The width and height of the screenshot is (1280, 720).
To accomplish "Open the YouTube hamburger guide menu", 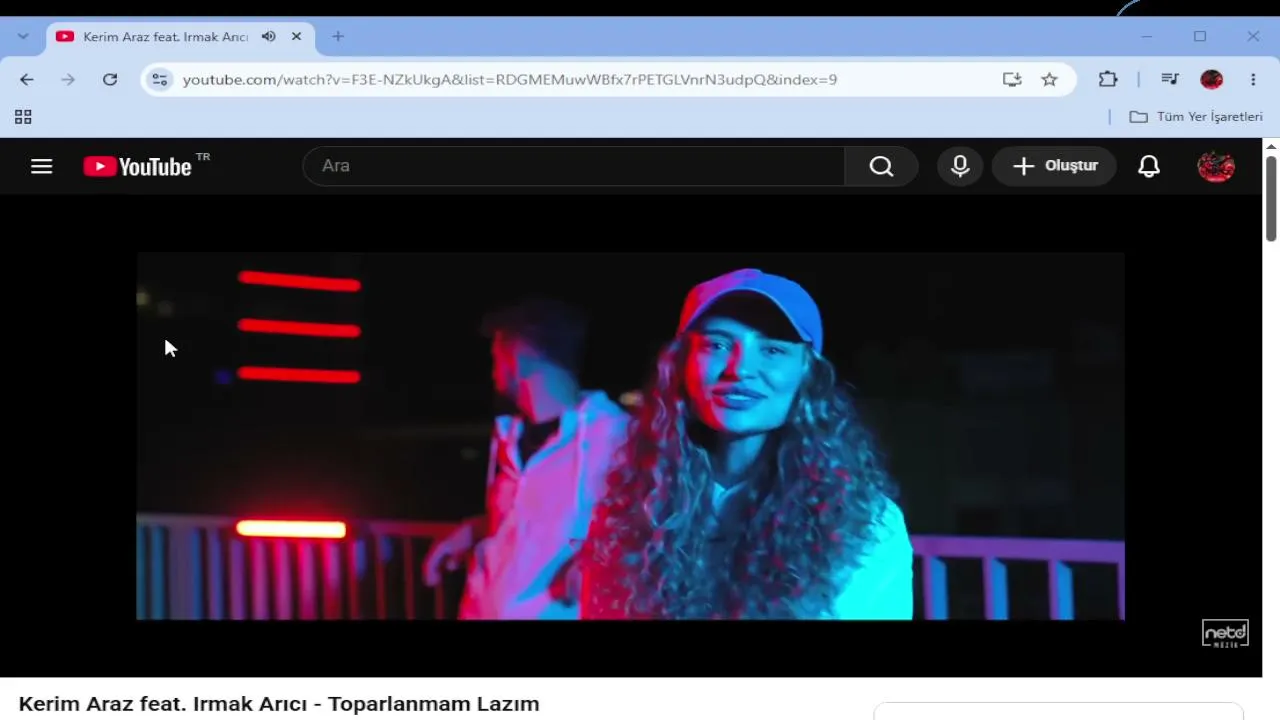I will click(x=41, y=166).
